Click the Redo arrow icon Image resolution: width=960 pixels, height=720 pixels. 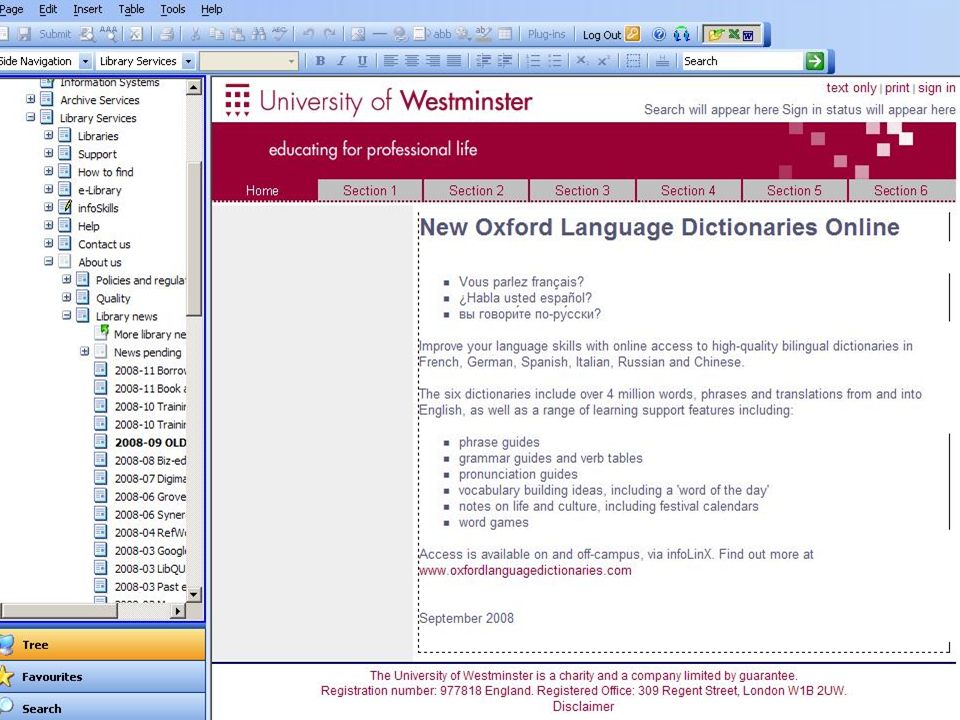click(x=330, y=34)
